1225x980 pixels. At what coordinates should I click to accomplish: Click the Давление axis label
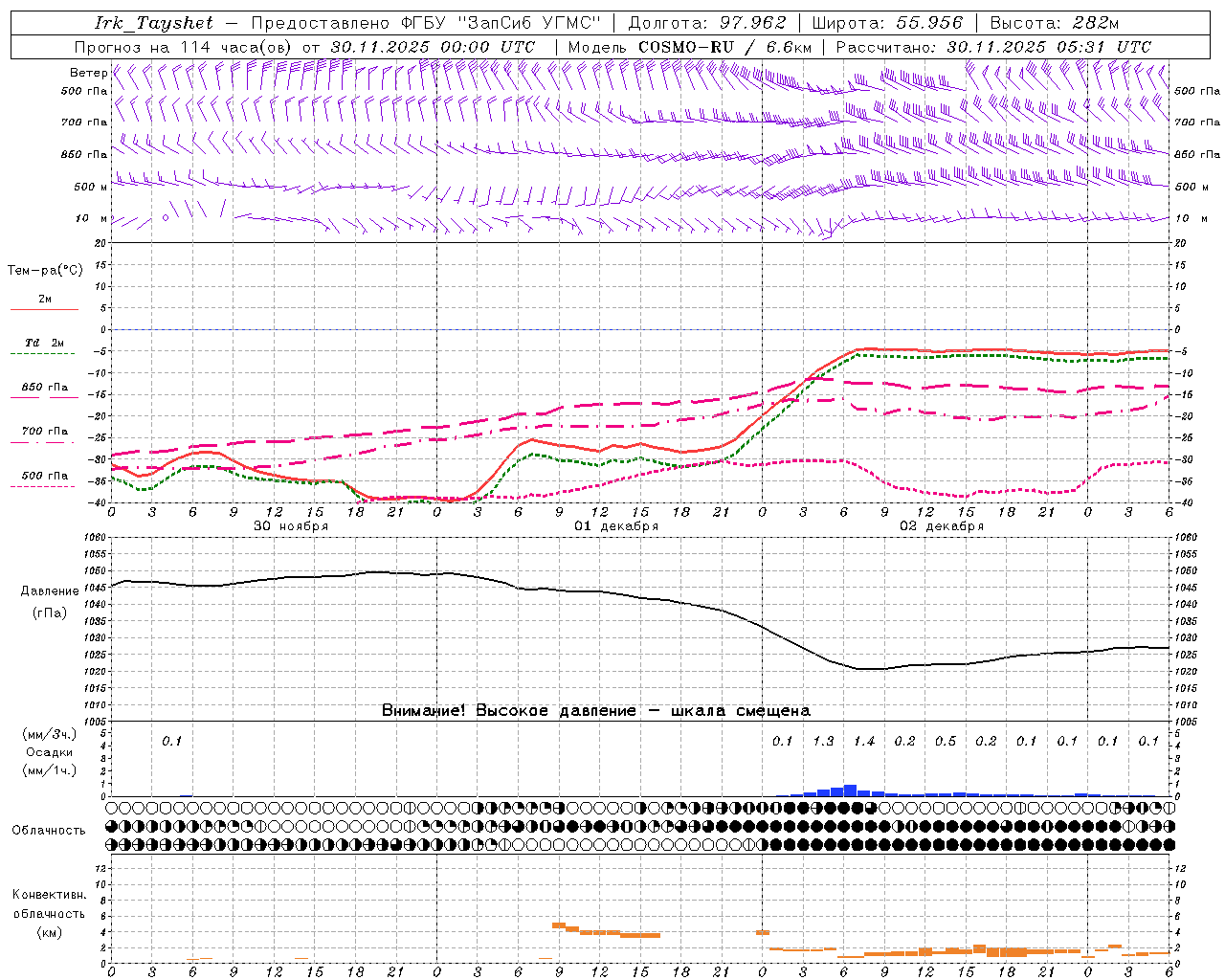50,591
